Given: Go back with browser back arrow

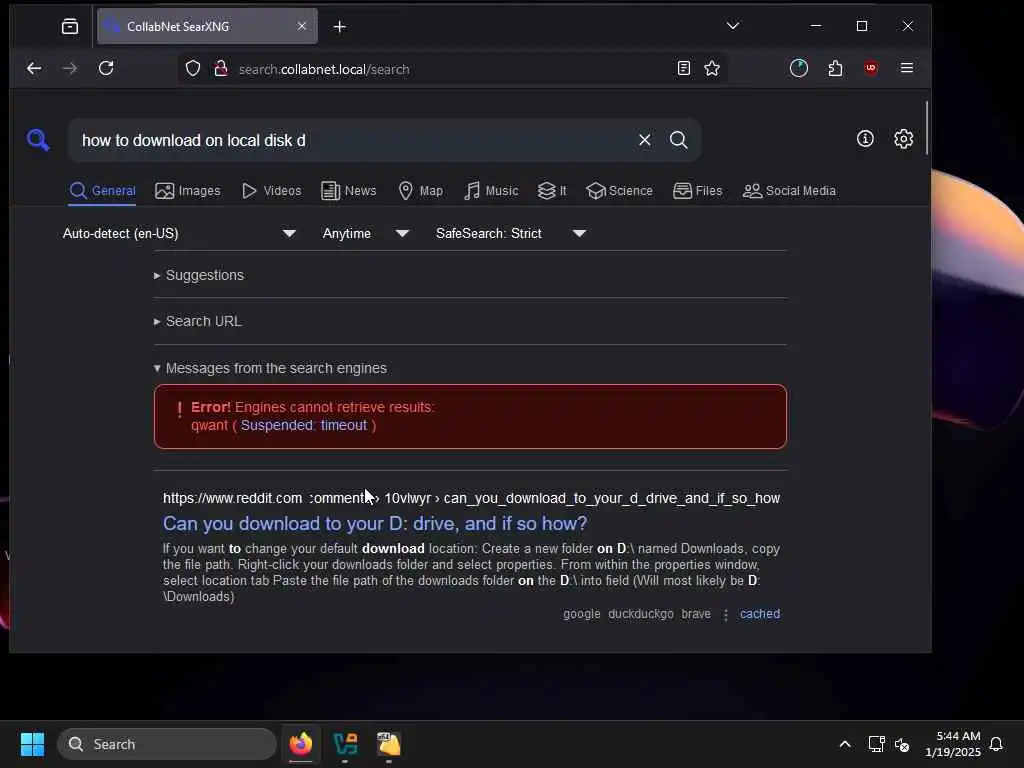Looking at the screenshot, I should pyautogui.click(x=34, y=68).
